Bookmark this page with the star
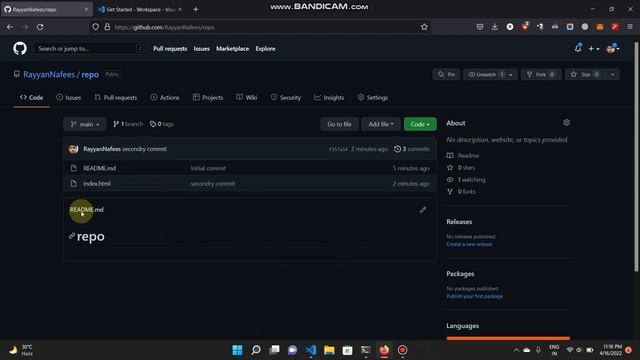 click(x=424, y=27)
